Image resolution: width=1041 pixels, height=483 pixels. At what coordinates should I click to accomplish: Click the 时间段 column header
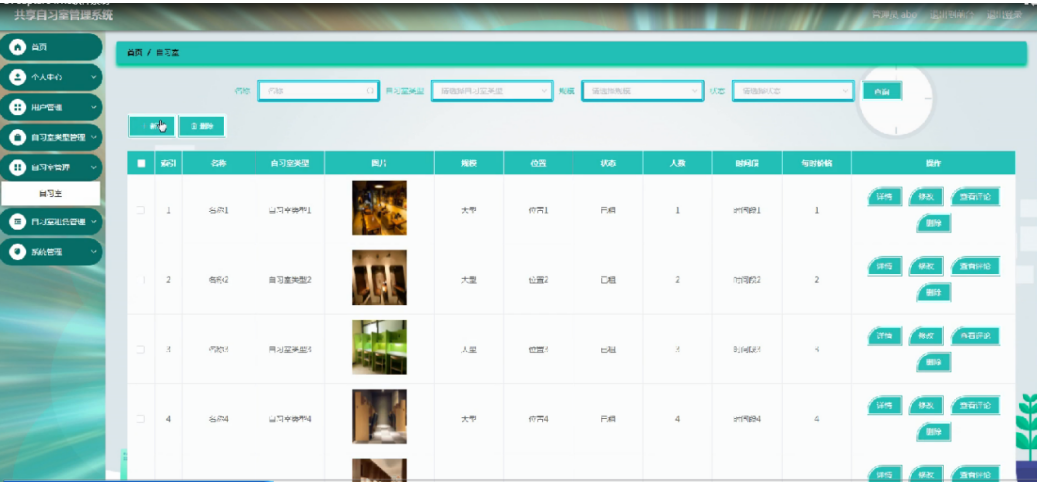[x=747, y=163]
